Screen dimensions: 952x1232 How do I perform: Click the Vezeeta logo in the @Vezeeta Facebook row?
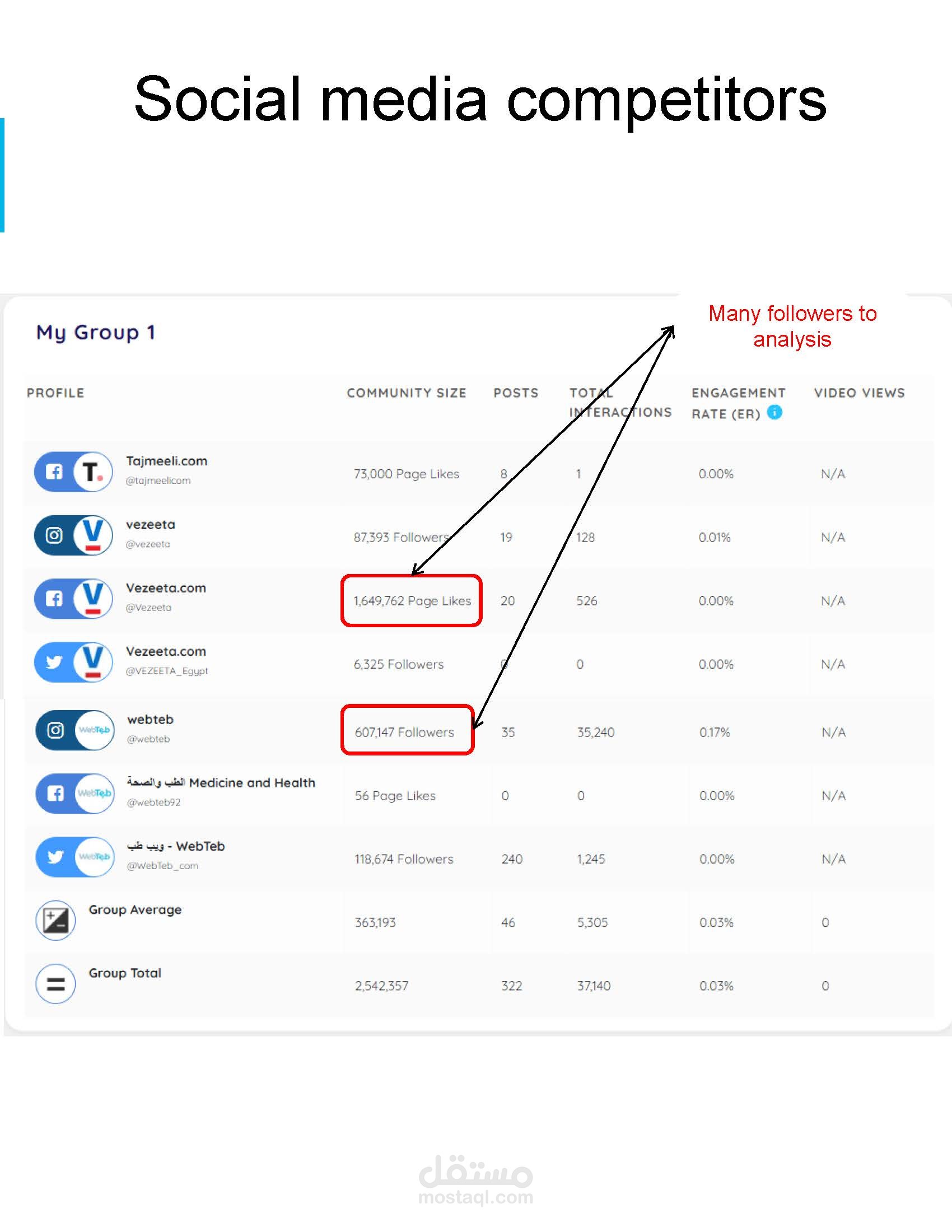(x=93, y=599)
